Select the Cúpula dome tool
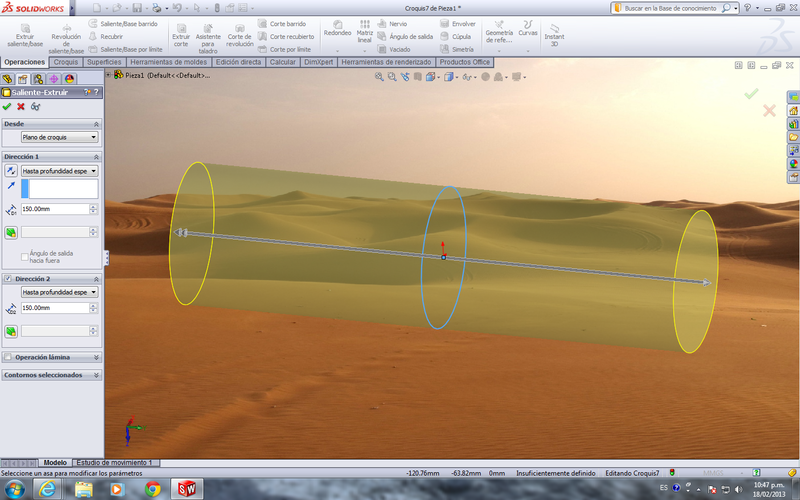The image size is (800, 500). (455, 36)
